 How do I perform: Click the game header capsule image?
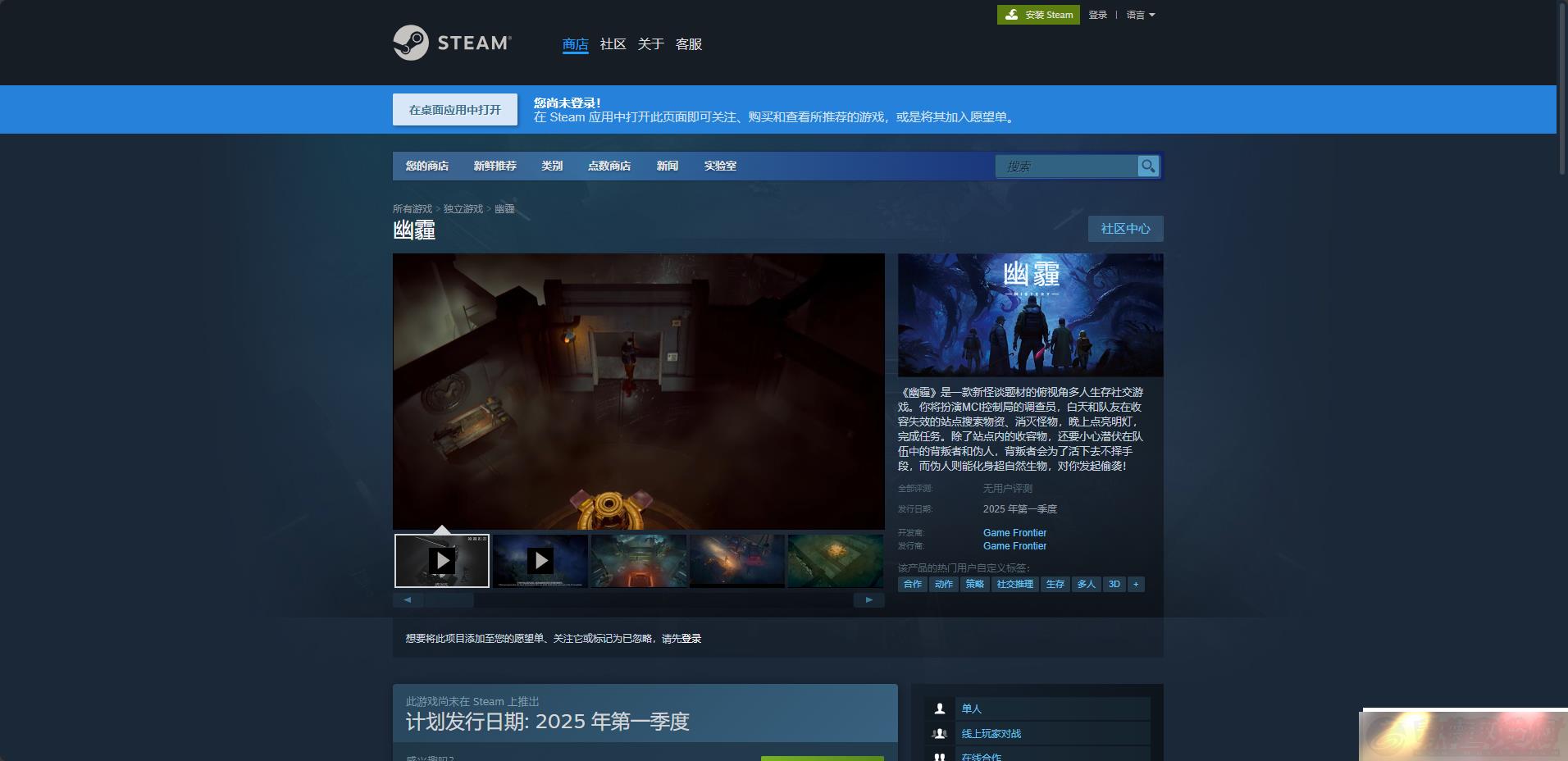pyautogui.click(x=1031, y=315)
